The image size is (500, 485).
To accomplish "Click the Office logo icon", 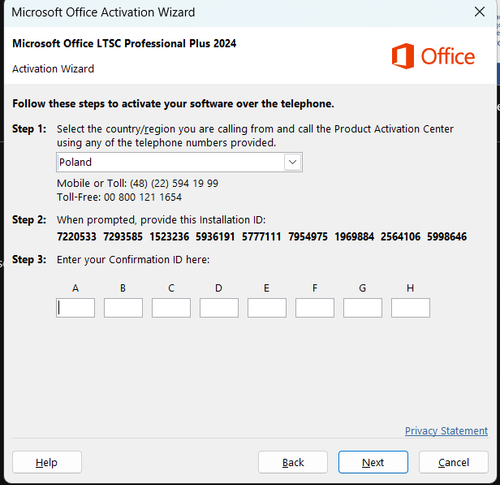I will click(x=403, y=56).
